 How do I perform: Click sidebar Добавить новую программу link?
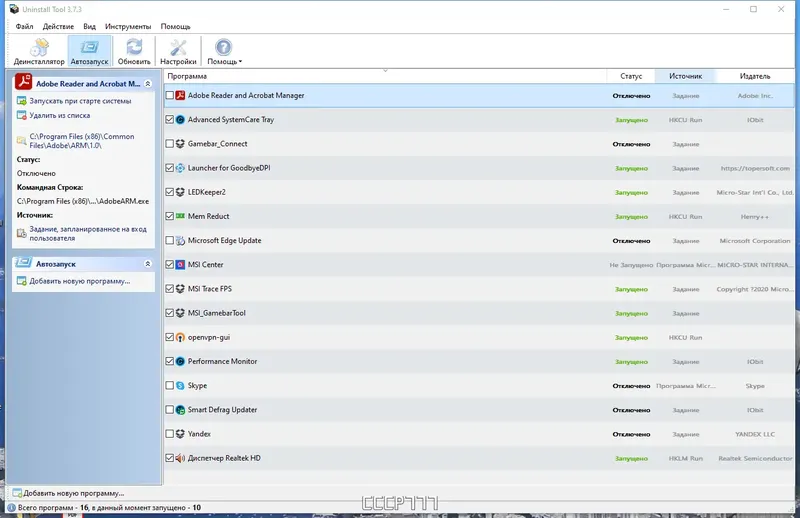[x=80, y=281]
